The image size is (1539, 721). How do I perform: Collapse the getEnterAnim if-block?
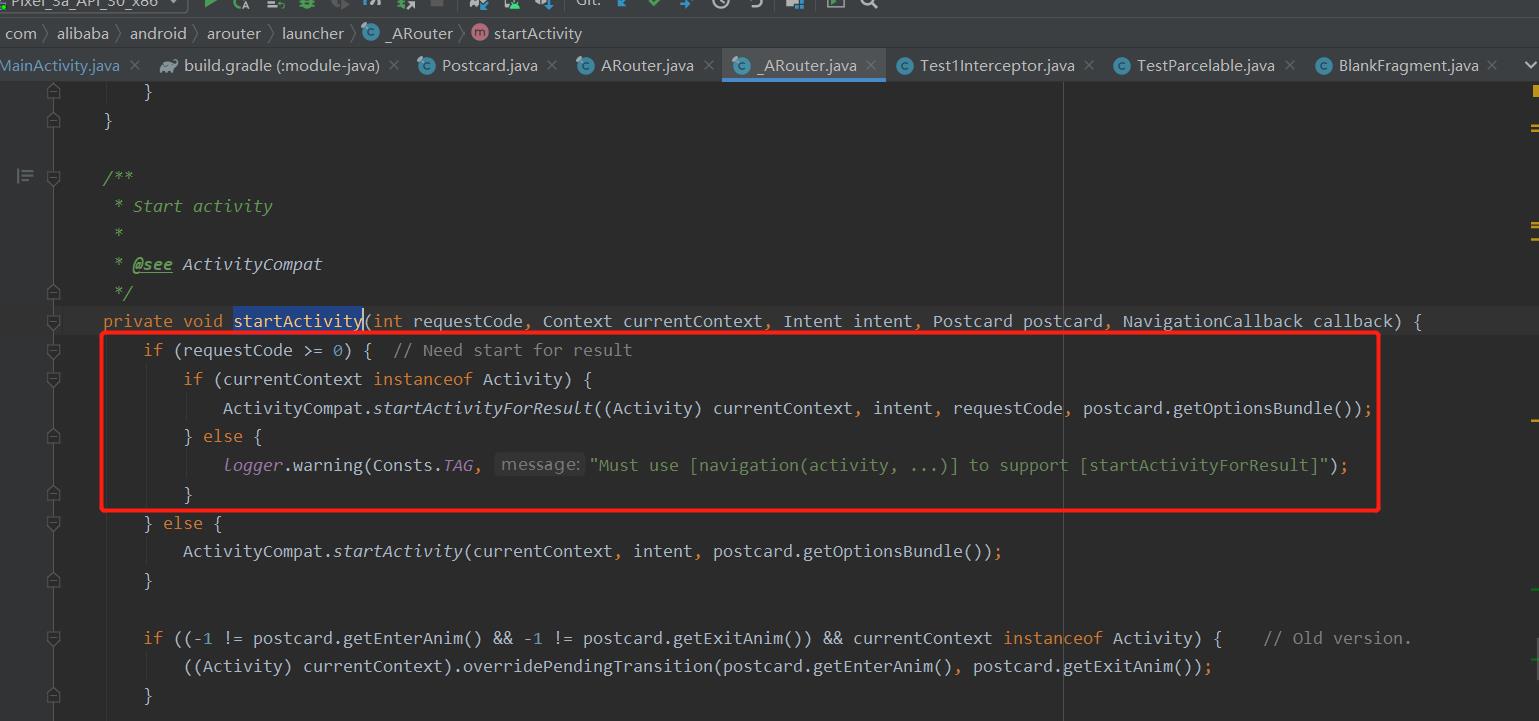coord(54,638)
